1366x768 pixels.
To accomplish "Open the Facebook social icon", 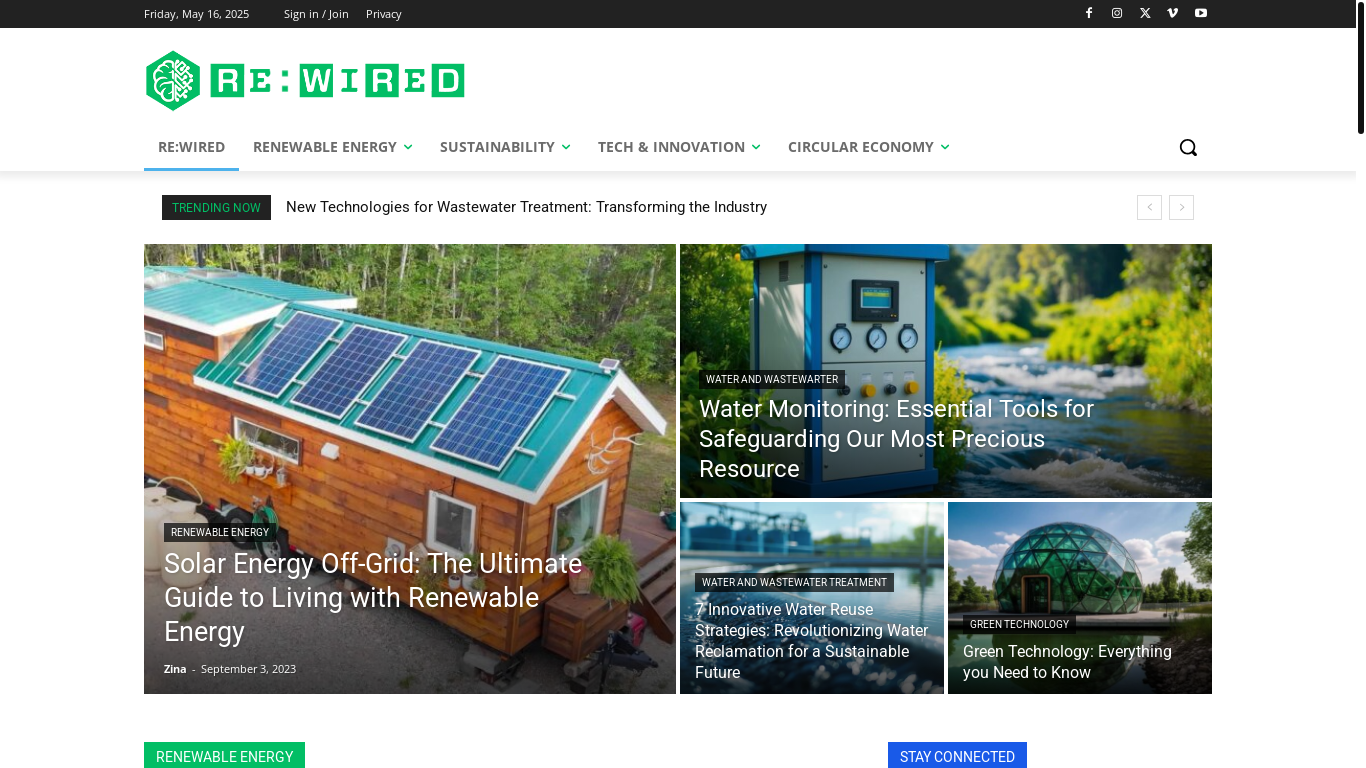I will pyautogui.click(x=1089, y=13).
